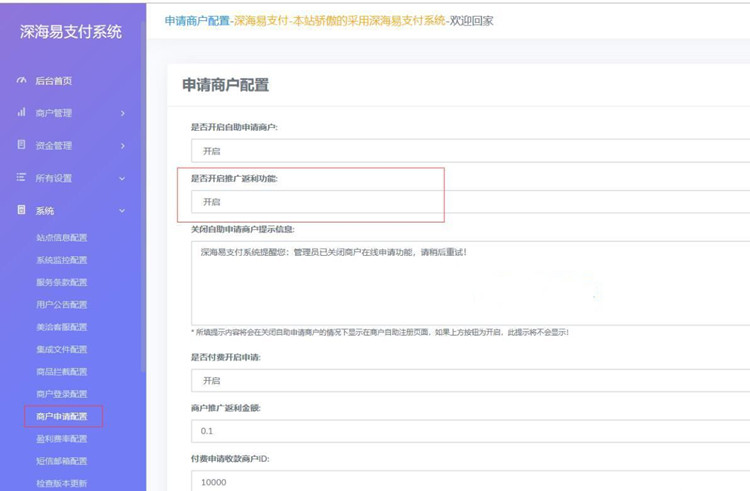
Task: Open 短信邮箱配置 in sidebar
Action: coord(62,461)
